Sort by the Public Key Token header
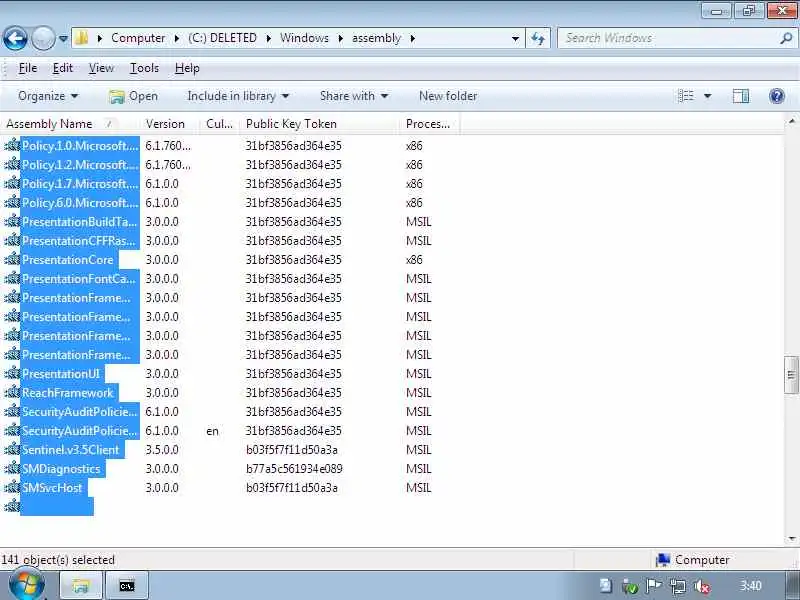The height and width of the screenshot is (600, 800). click(319, 124)
